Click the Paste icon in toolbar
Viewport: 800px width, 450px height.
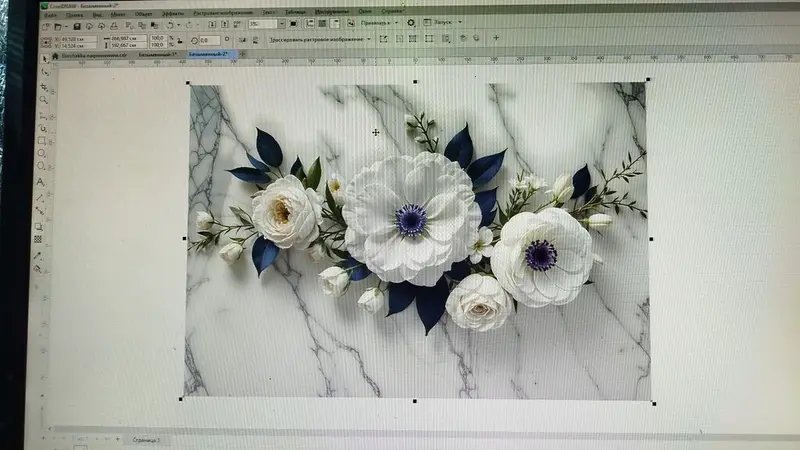point(154,25)
